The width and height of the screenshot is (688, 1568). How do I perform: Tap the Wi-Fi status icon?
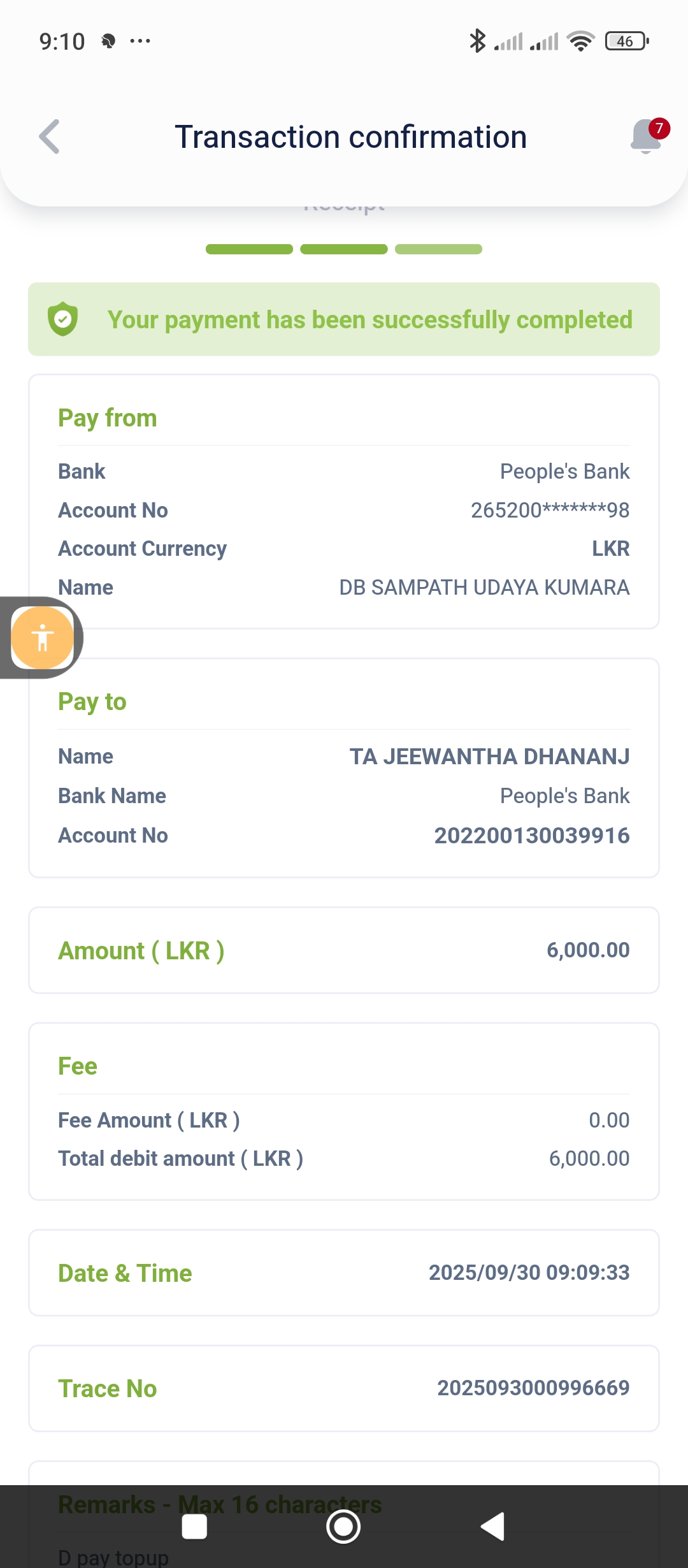point(580,41)
